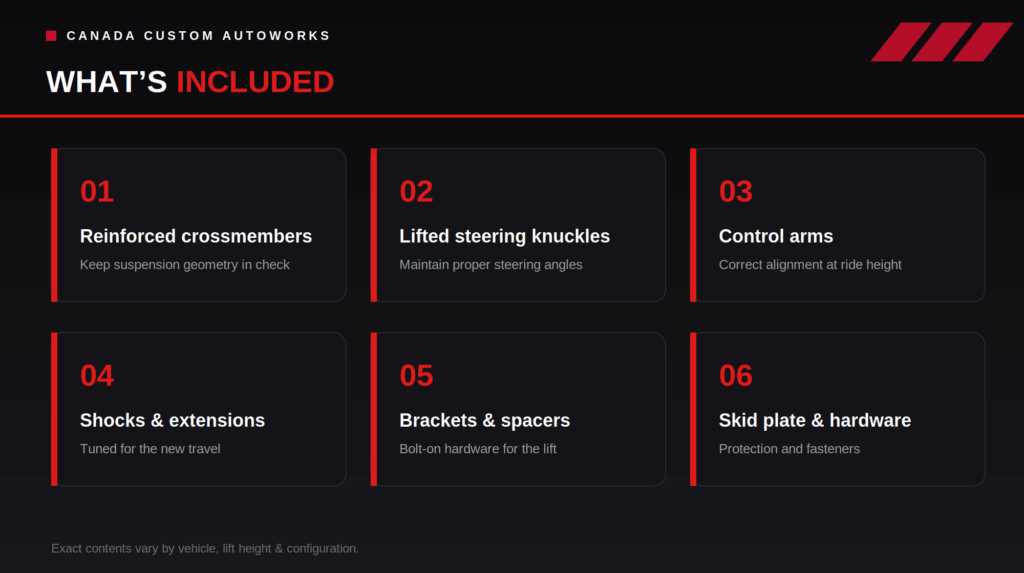Select the Control arms heading

(x=776, y=236)
